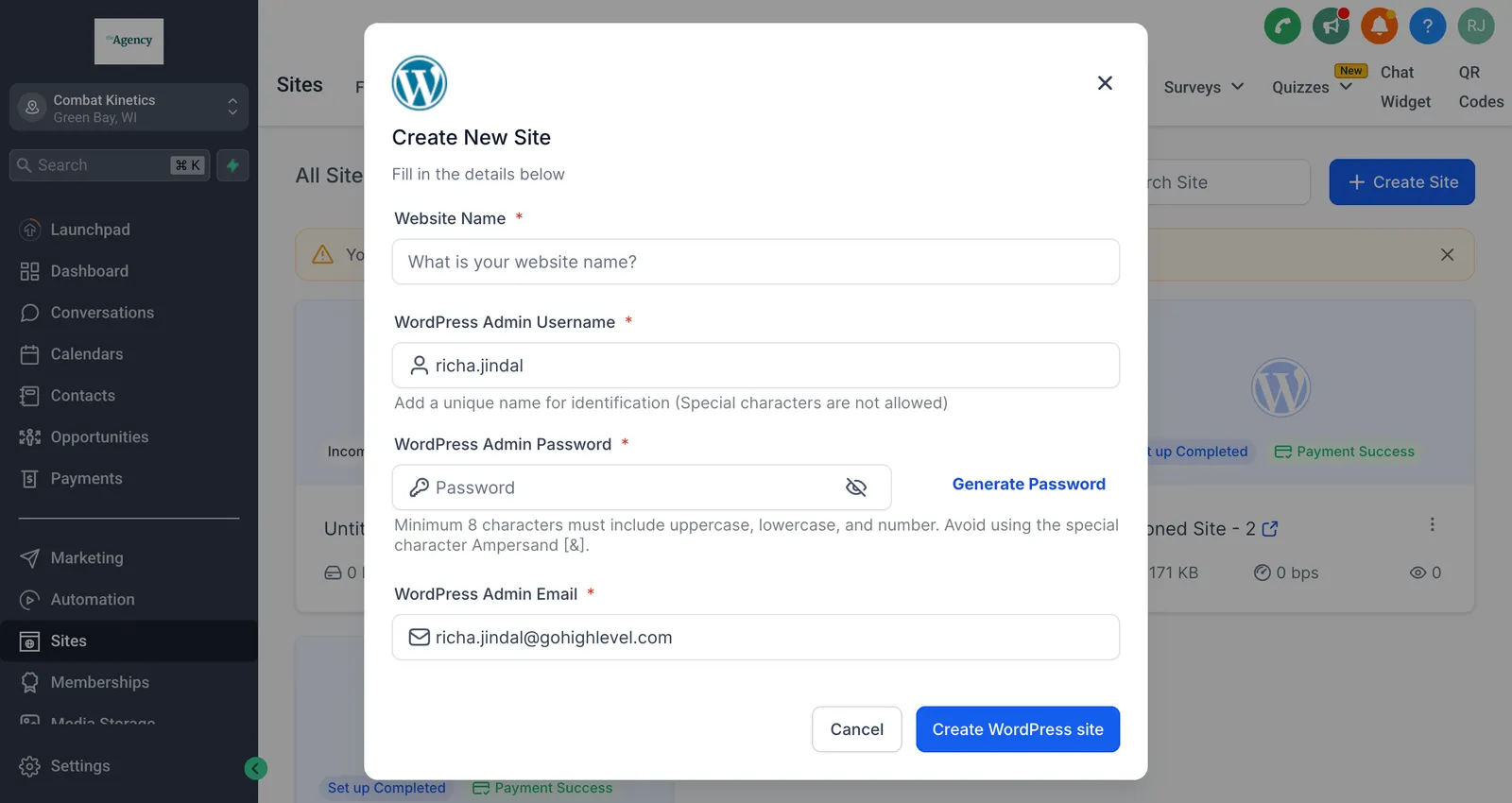Click the green phone dialer icon
Image resolution: width=1512 pixels, height=803 pixels.
[1282, 26]
